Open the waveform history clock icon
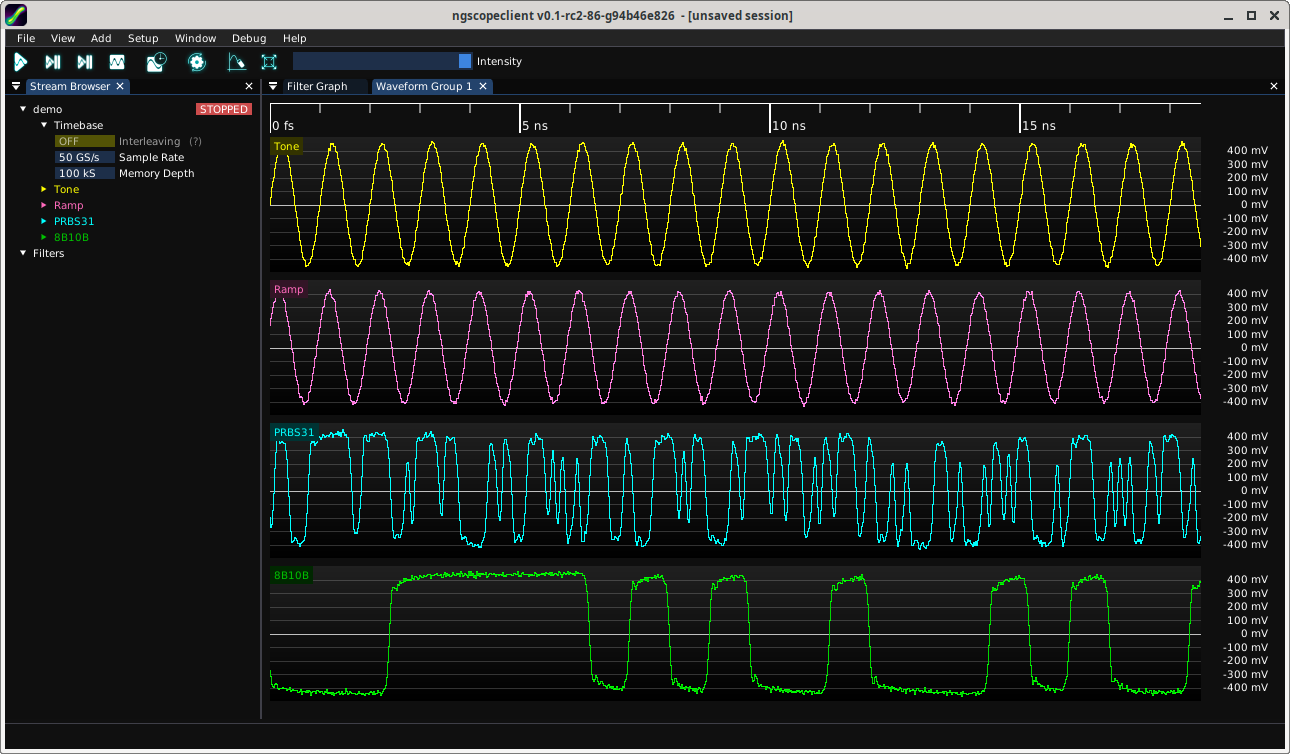 [157, 62]
